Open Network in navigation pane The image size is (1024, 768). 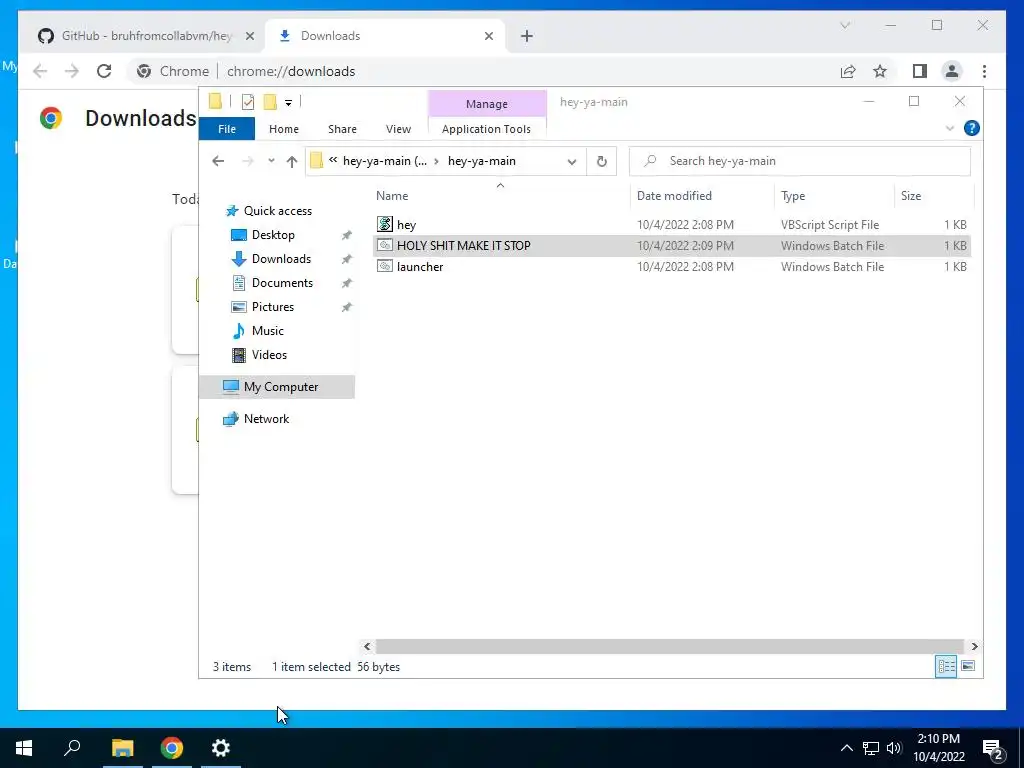coord(266,419)
